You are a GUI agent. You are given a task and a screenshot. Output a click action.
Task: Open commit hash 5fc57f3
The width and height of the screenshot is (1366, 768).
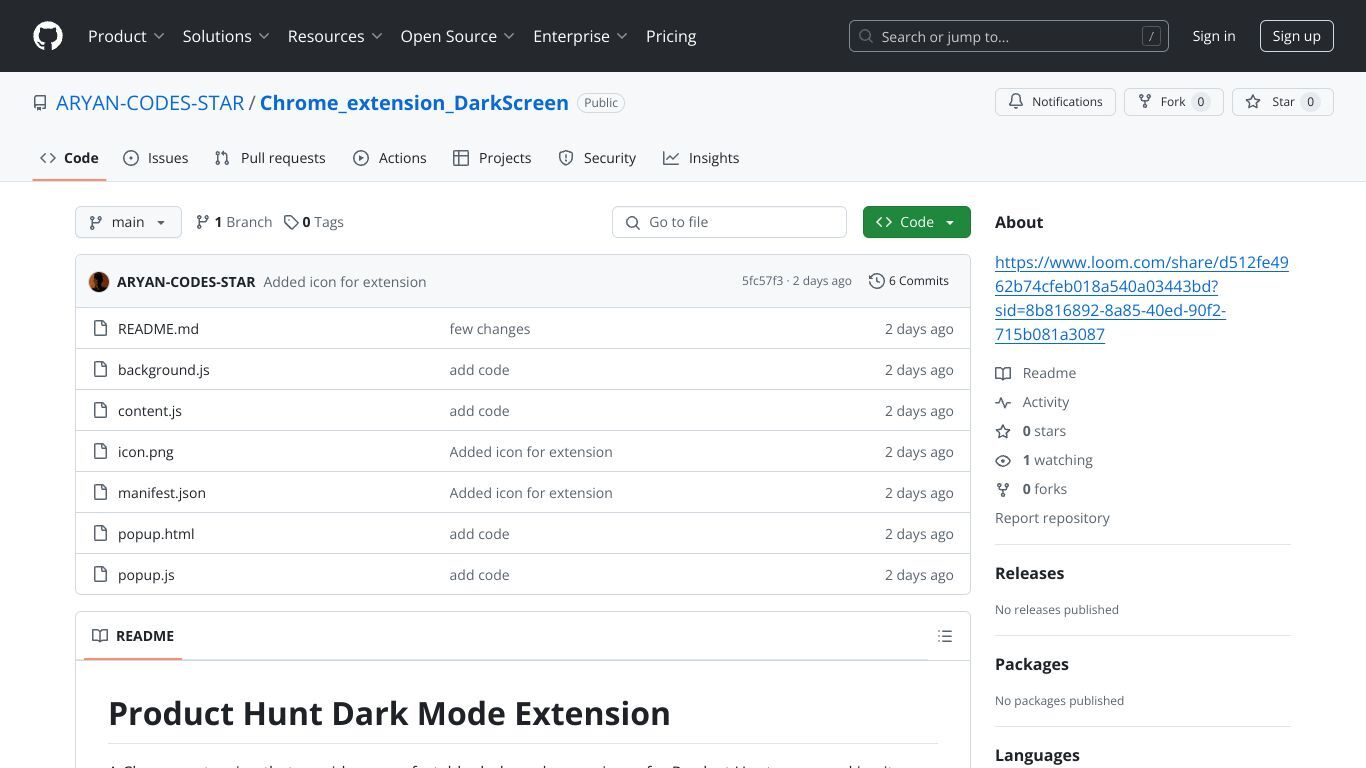pyautogui.click(x=762, y=281)
